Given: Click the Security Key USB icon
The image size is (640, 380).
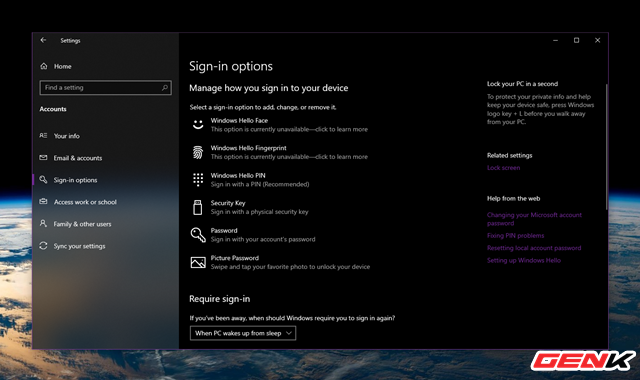Looking at the screenshot, I should click(x=198, y=207).
